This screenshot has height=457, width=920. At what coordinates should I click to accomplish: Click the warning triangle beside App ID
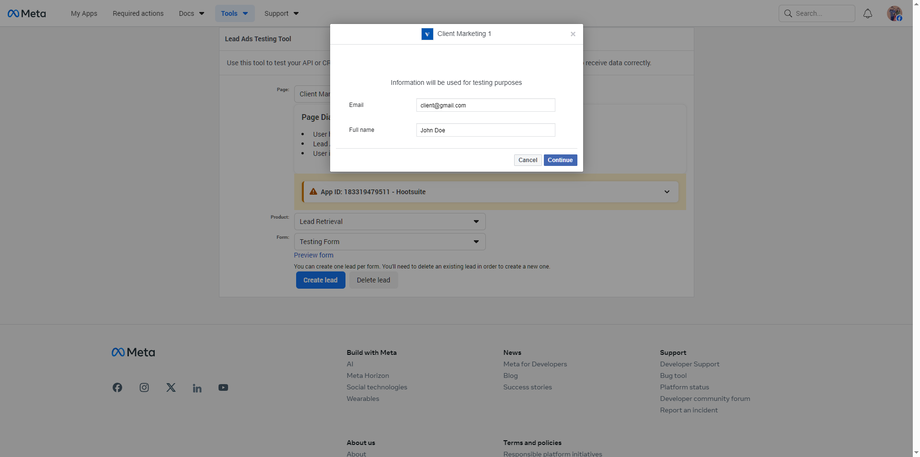pyautogui.click(x=313, y=191)
